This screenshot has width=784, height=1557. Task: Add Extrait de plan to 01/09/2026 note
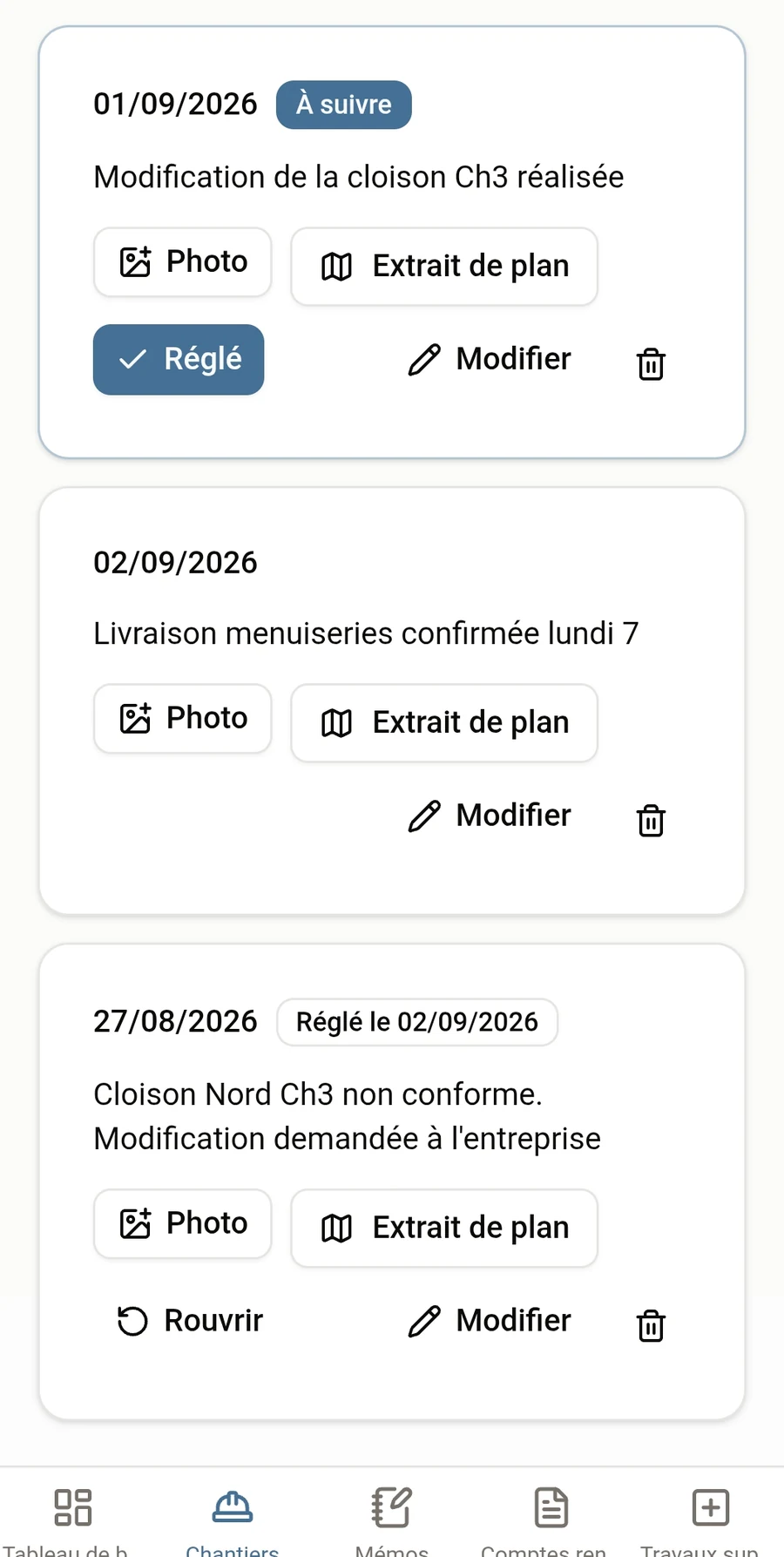click(x=444, y=267)
